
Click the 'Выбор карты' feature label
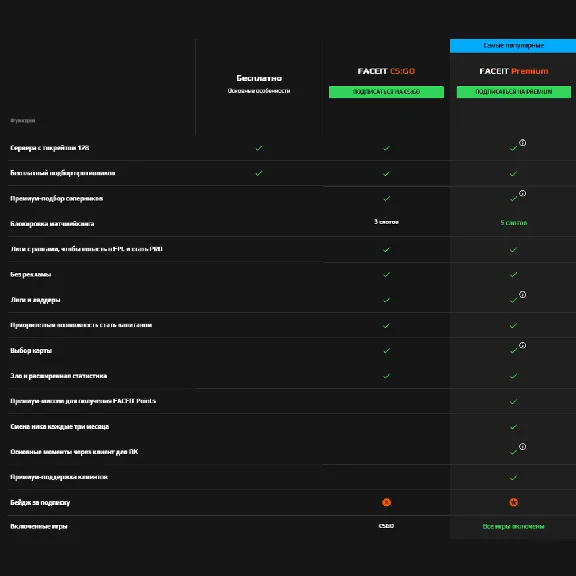click(x=31, y=350)
